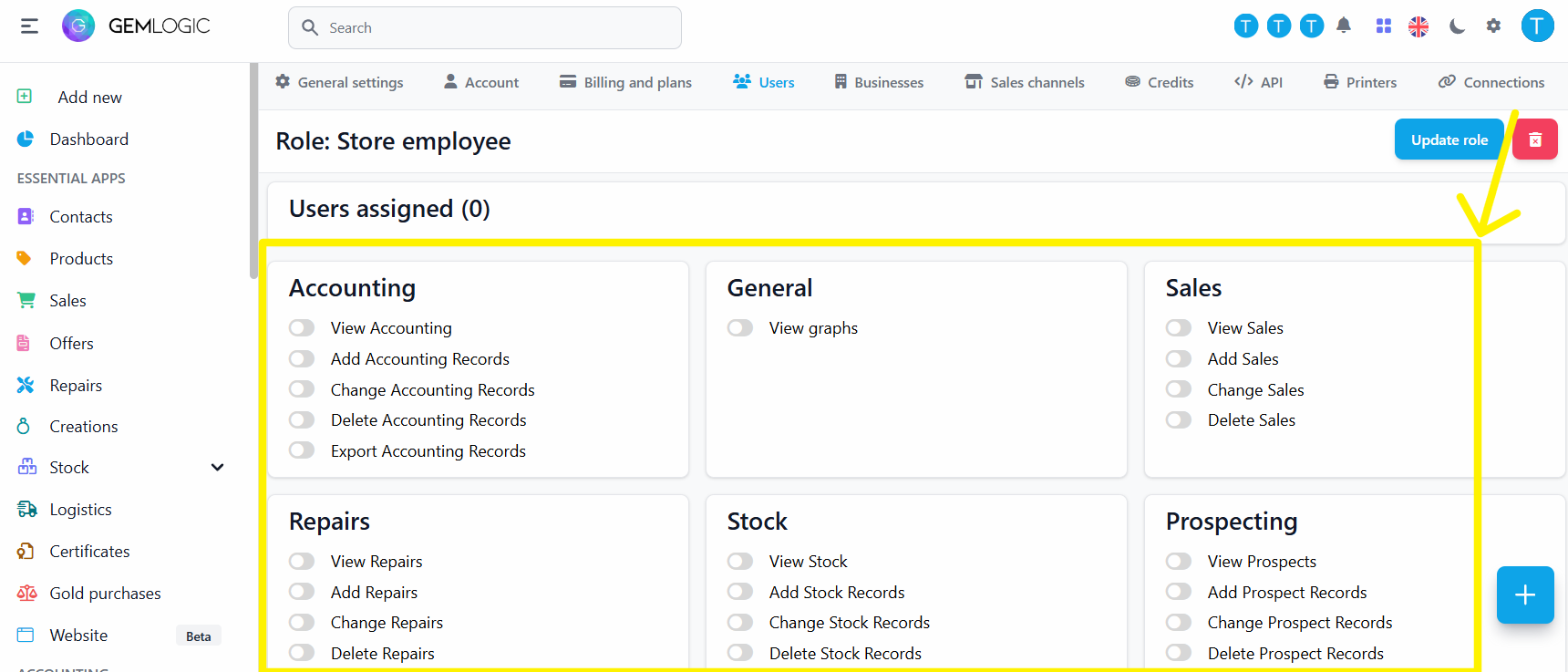Click first blue T avatar in header
This screenshot has height=672, width=1568.
pyautogui.click(x=1245, y=26)
